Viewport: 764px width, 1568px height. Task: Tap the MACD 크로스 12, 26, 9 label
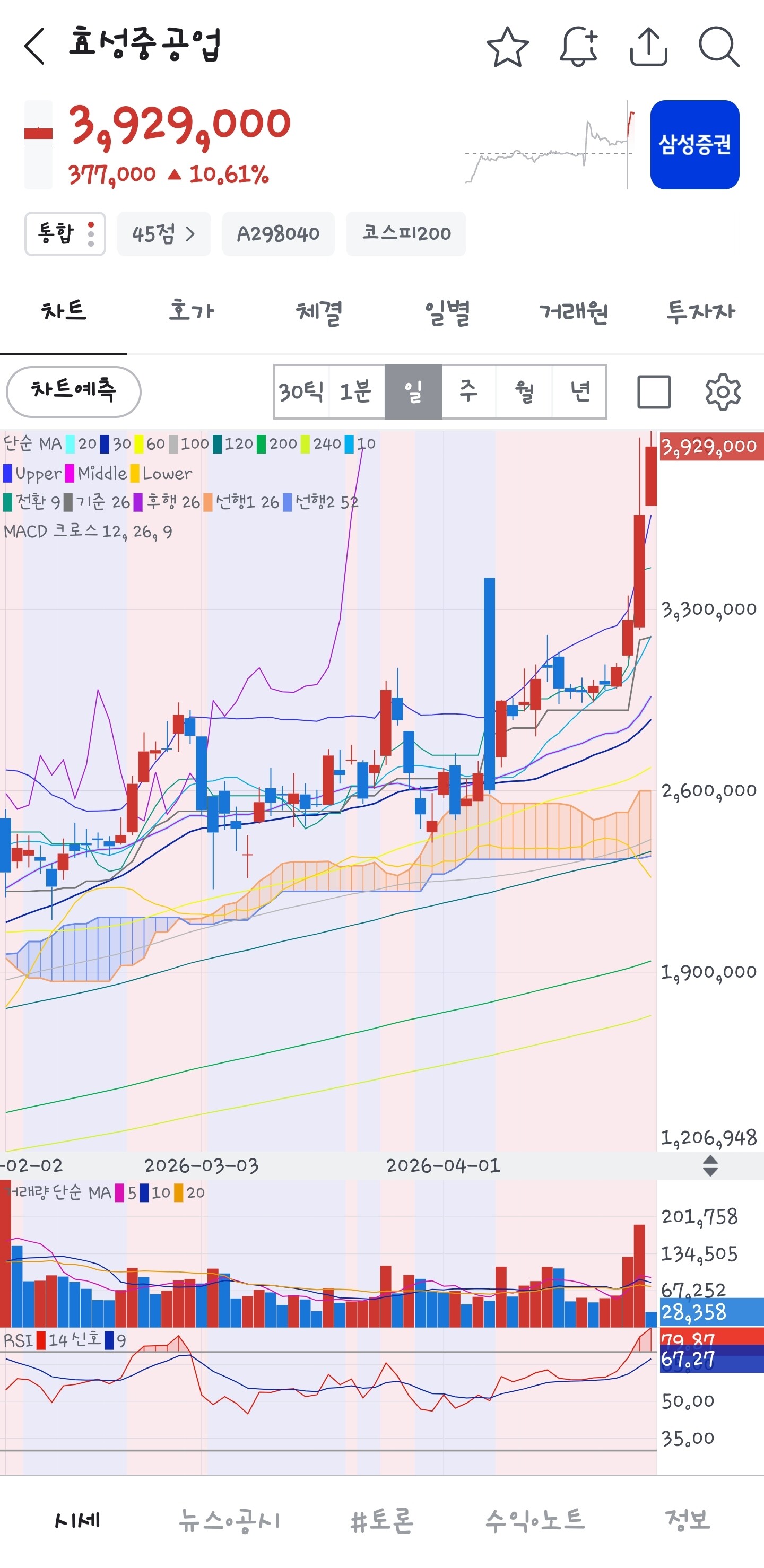(88, 532)
